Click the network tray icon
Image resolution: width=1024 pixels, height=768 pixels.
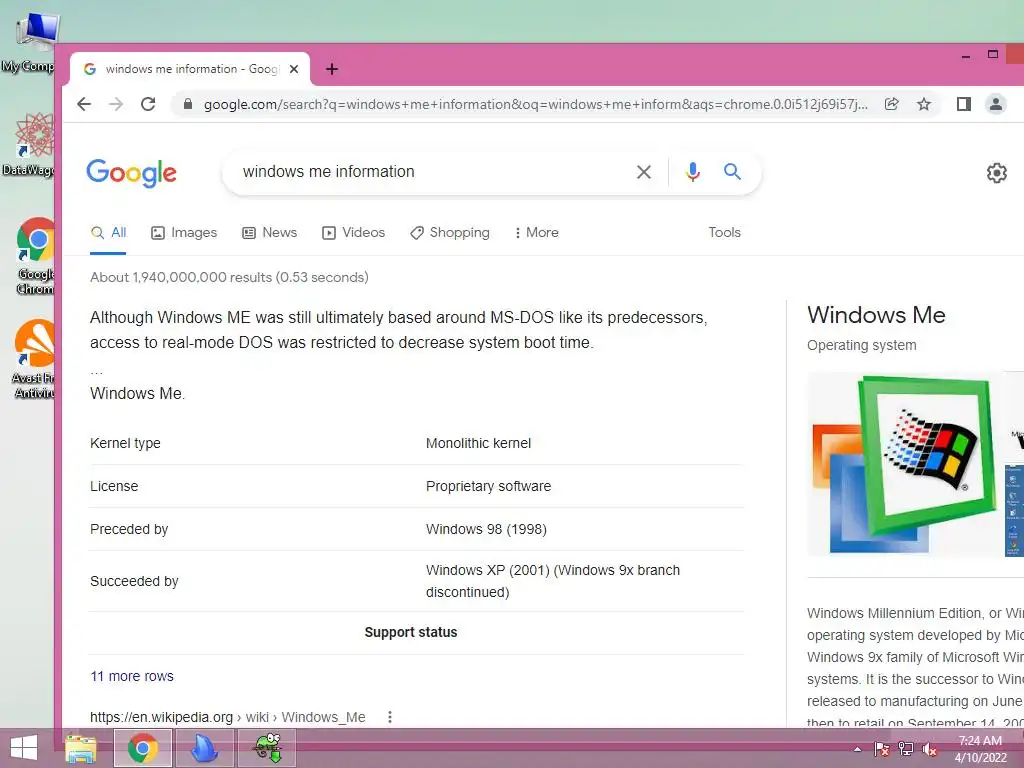pyautogui.click(x=906, y=749)
